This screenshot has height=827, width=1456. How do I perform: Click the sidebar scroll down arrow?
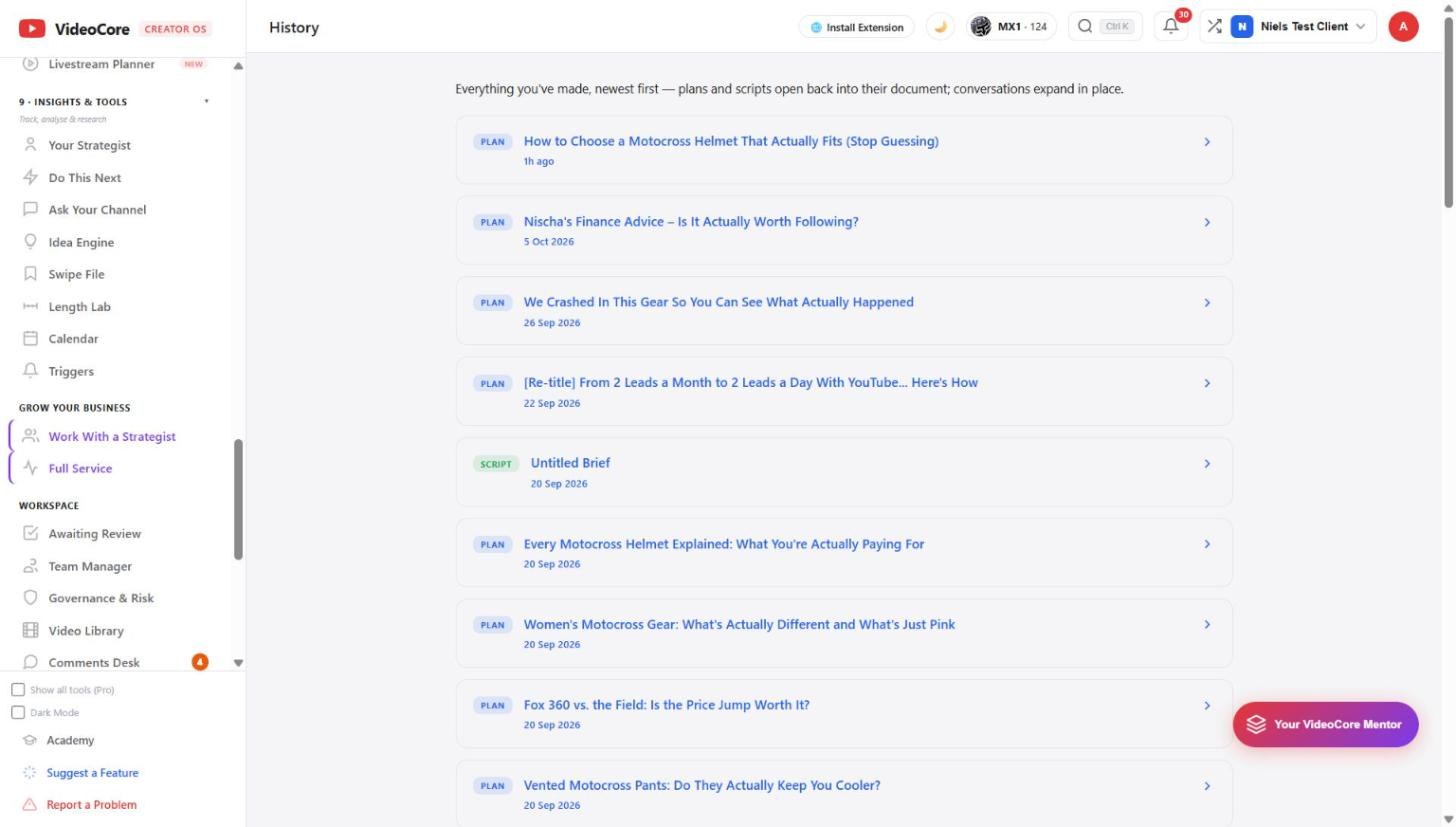click(x=238, y=663)
